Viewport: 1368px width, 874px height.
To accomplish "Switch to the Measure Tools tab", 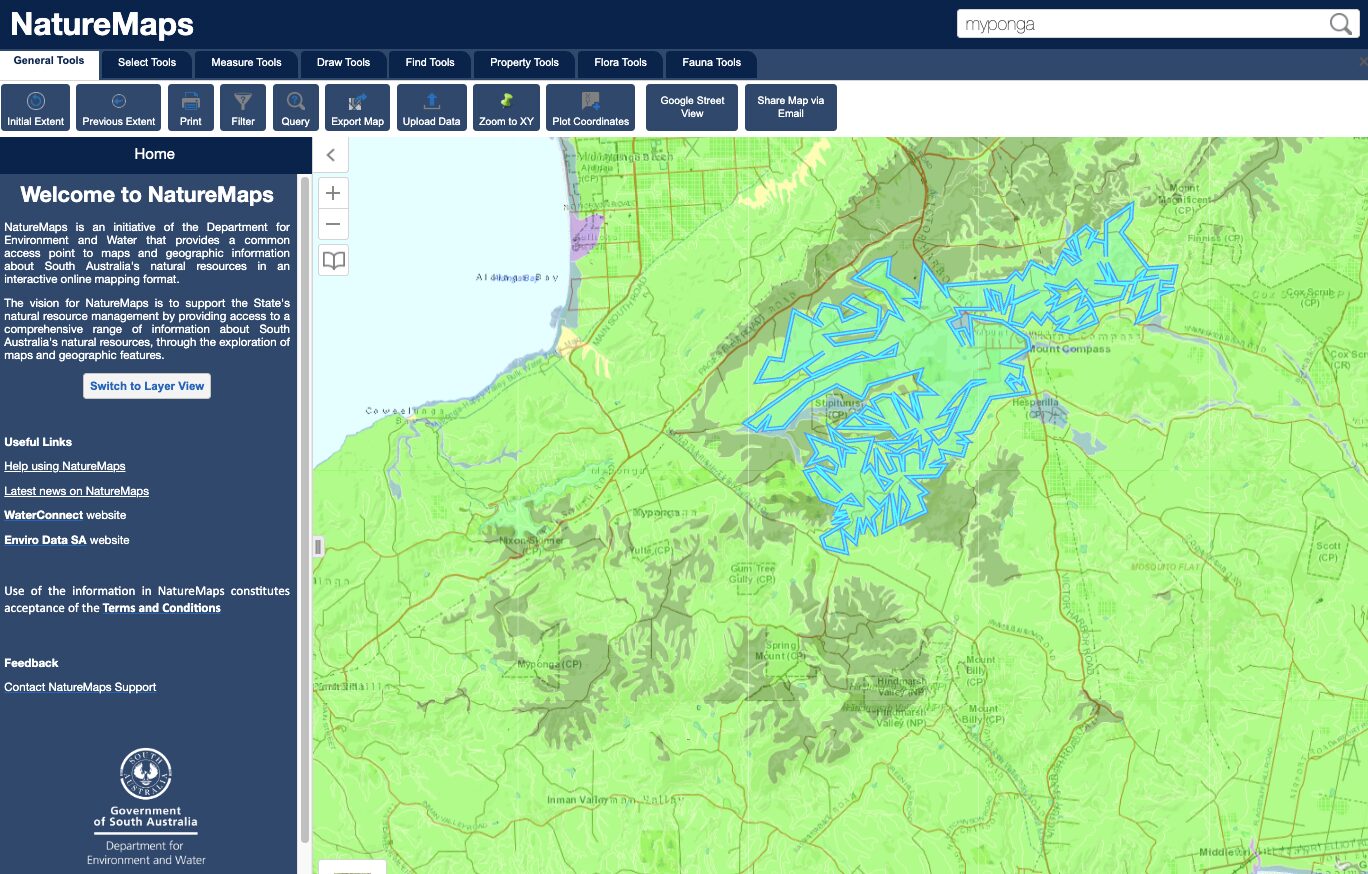I will pos(246,62).
